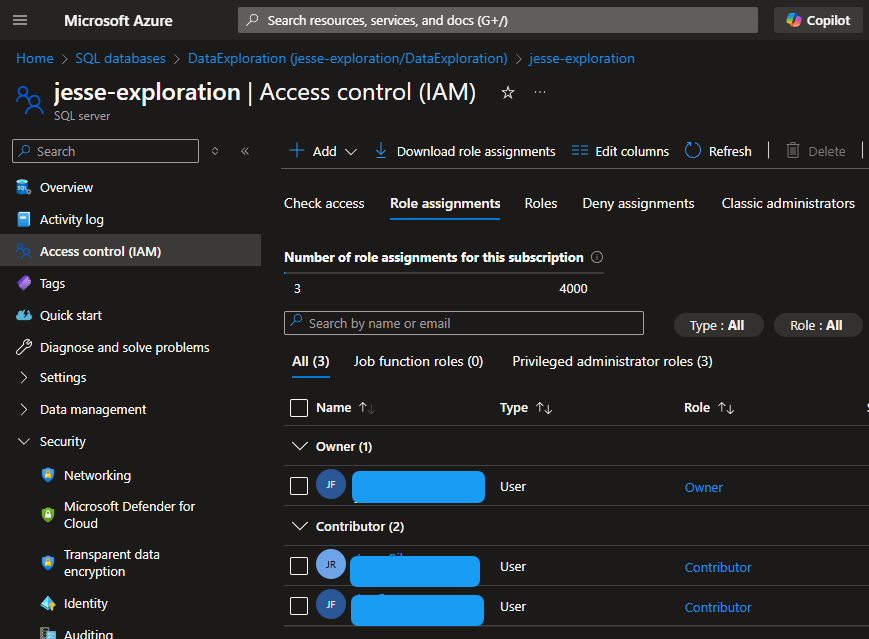Expand the Data management group
This screenshot has height=639, width=869.
[93, 410]
